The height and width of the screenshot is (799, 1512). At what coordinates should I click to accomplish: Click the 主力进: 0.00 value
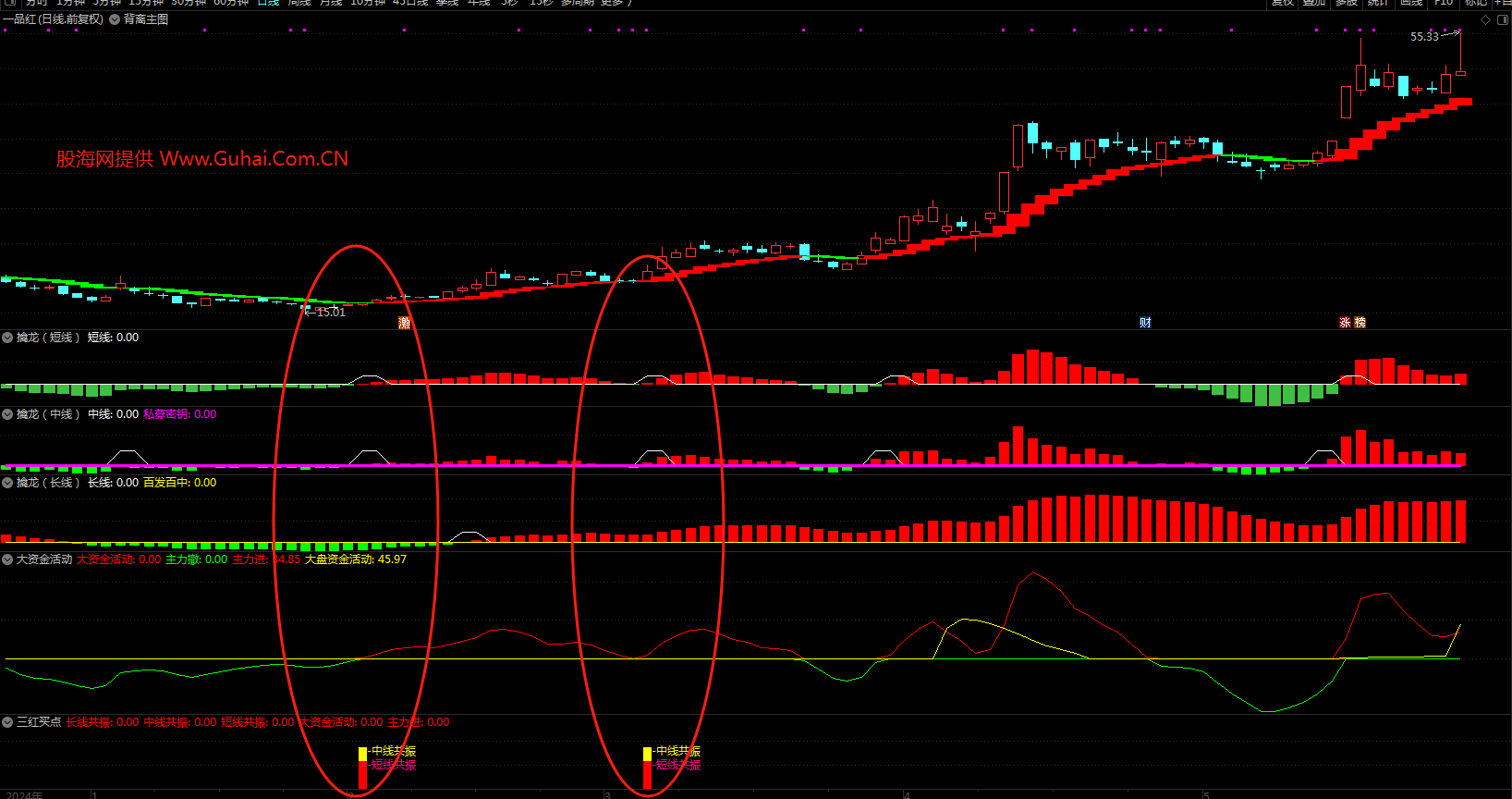pos(419,722)
